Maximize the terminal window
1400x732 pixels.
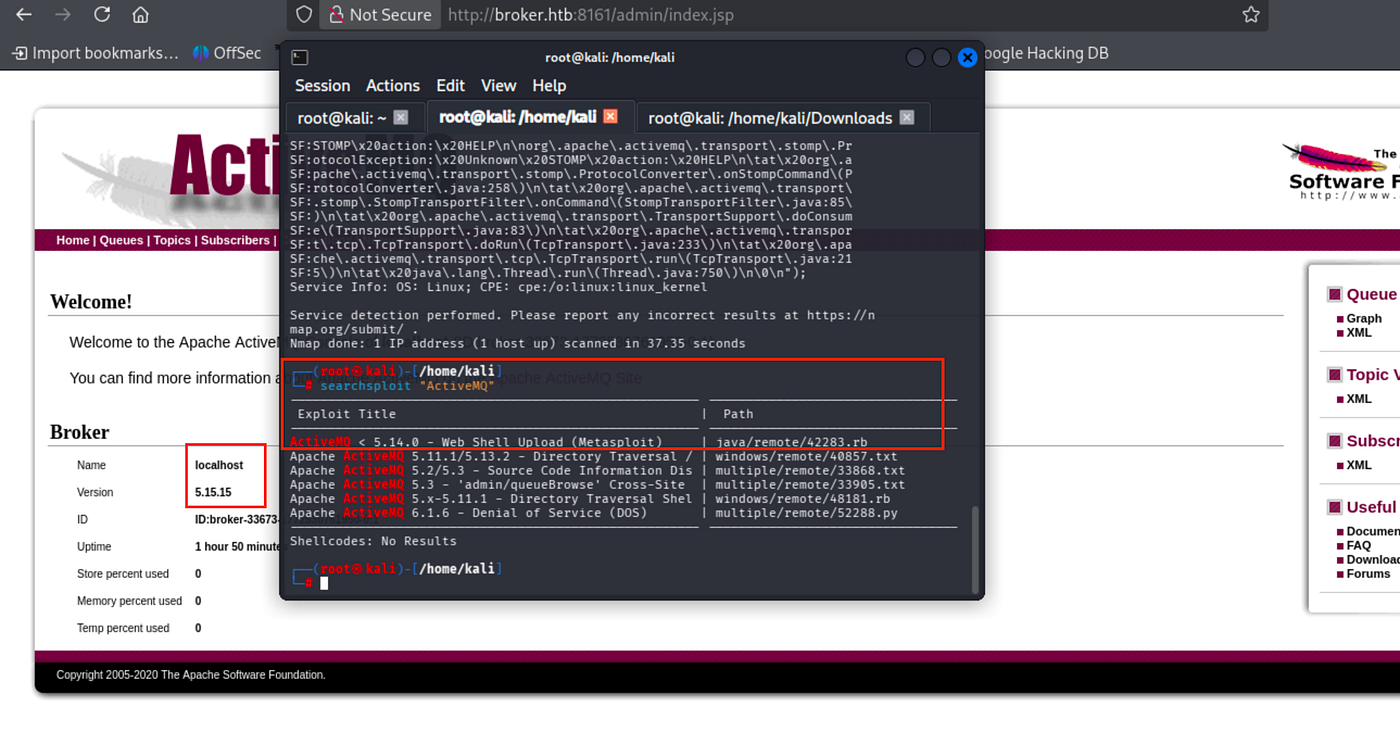[x=941, y=58]
